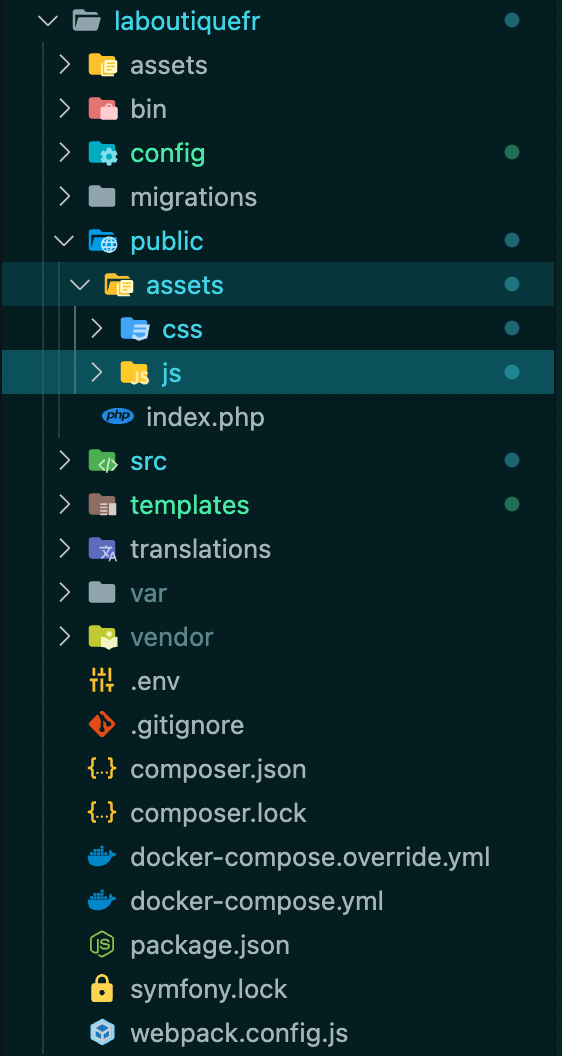
Task: Open the composer.json file
Action: [x=218, y=770]
